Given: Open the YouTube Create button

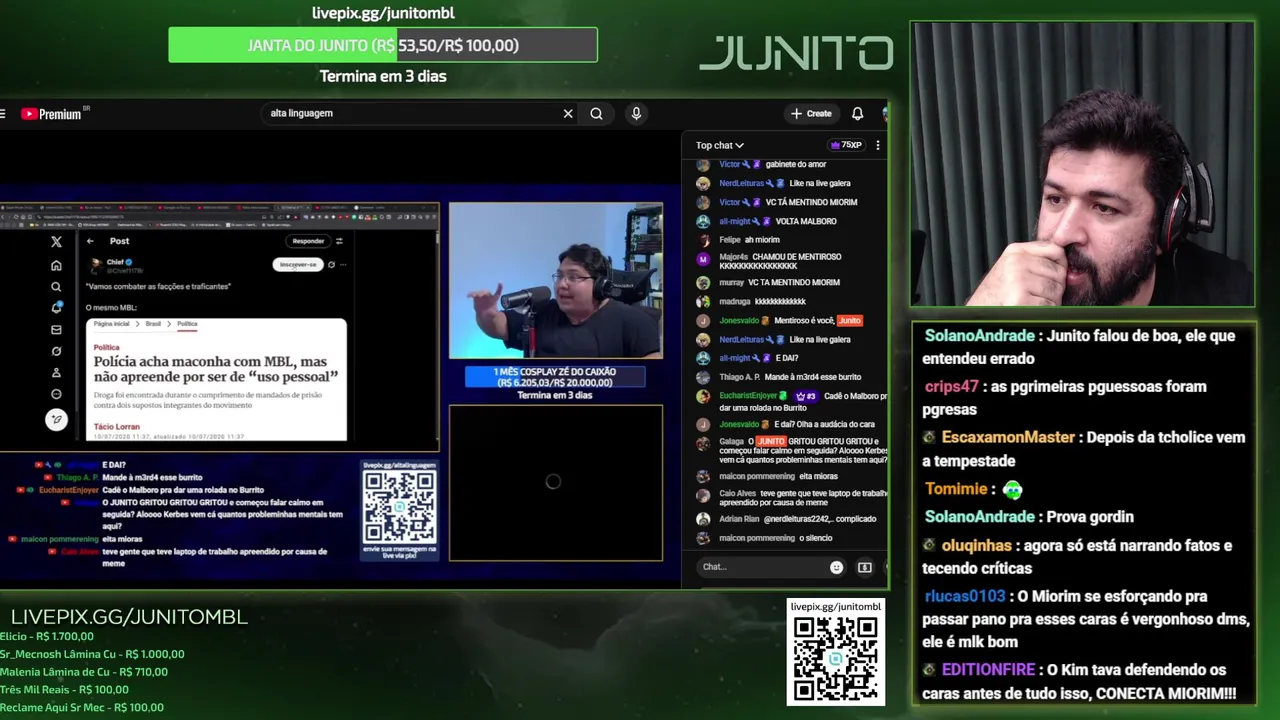Looking at the screenshot, I should pos(811,114).
